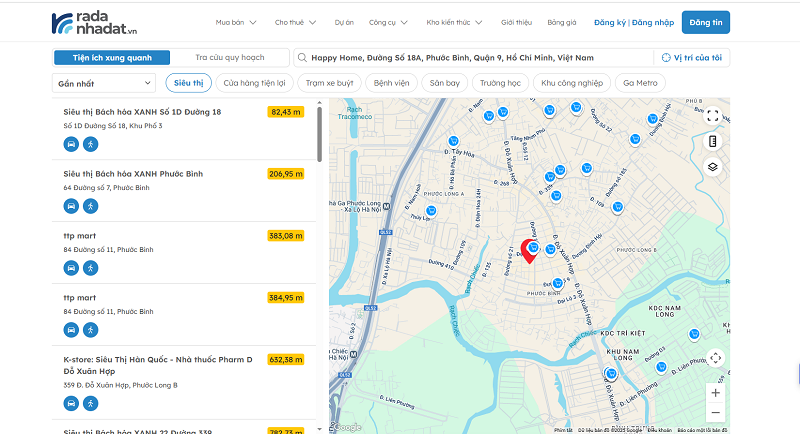Click supermarket marker above Phước Bình label
This screenshot has height=446, width=800.
pyautogui.click(x=558, y=283)
